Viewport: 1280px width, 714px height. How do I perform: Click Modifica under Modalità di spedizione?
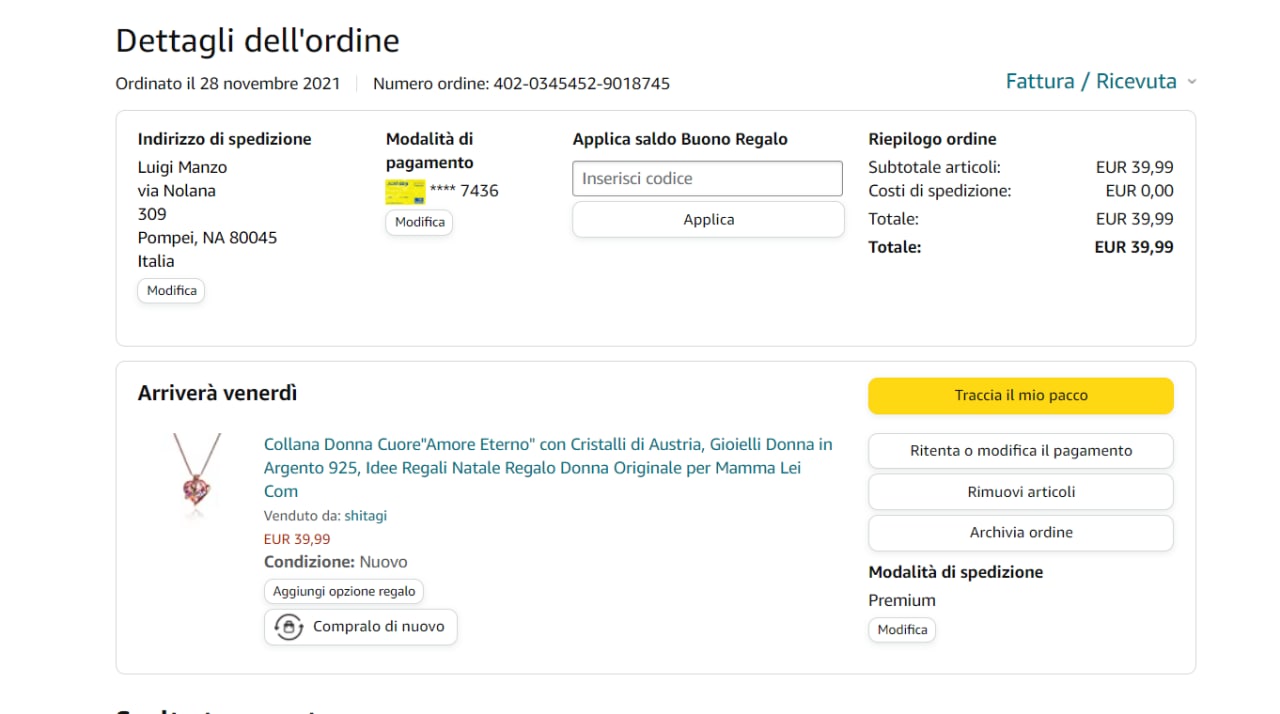pos(902,630)
